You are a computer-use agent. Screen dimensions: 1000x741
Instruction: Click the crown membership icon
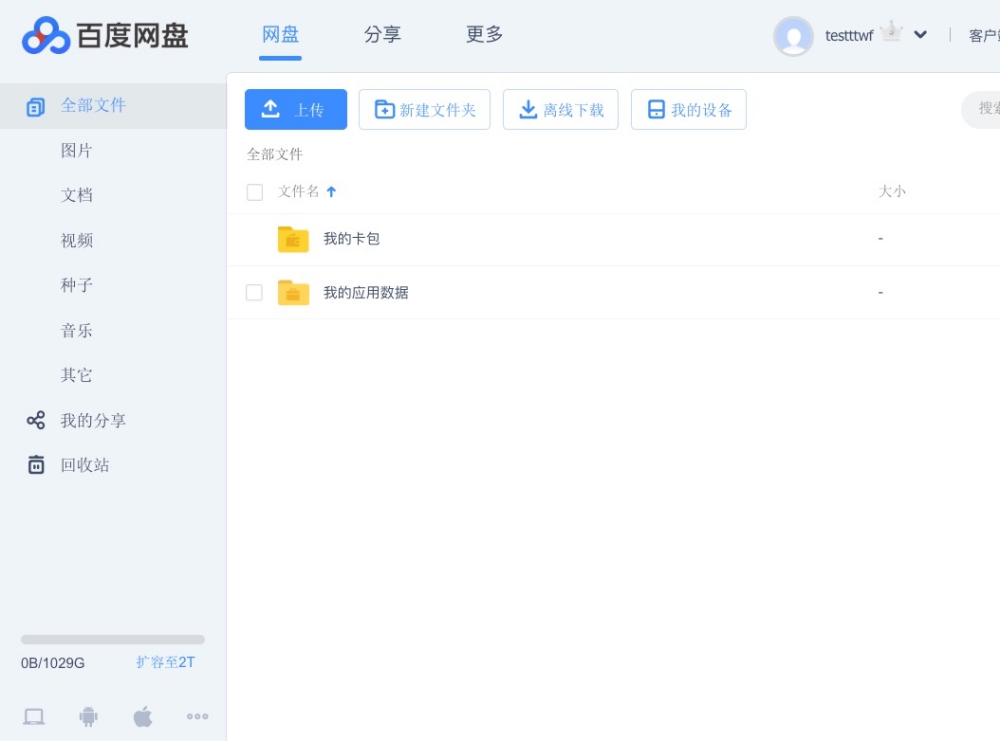pos(891,32)
